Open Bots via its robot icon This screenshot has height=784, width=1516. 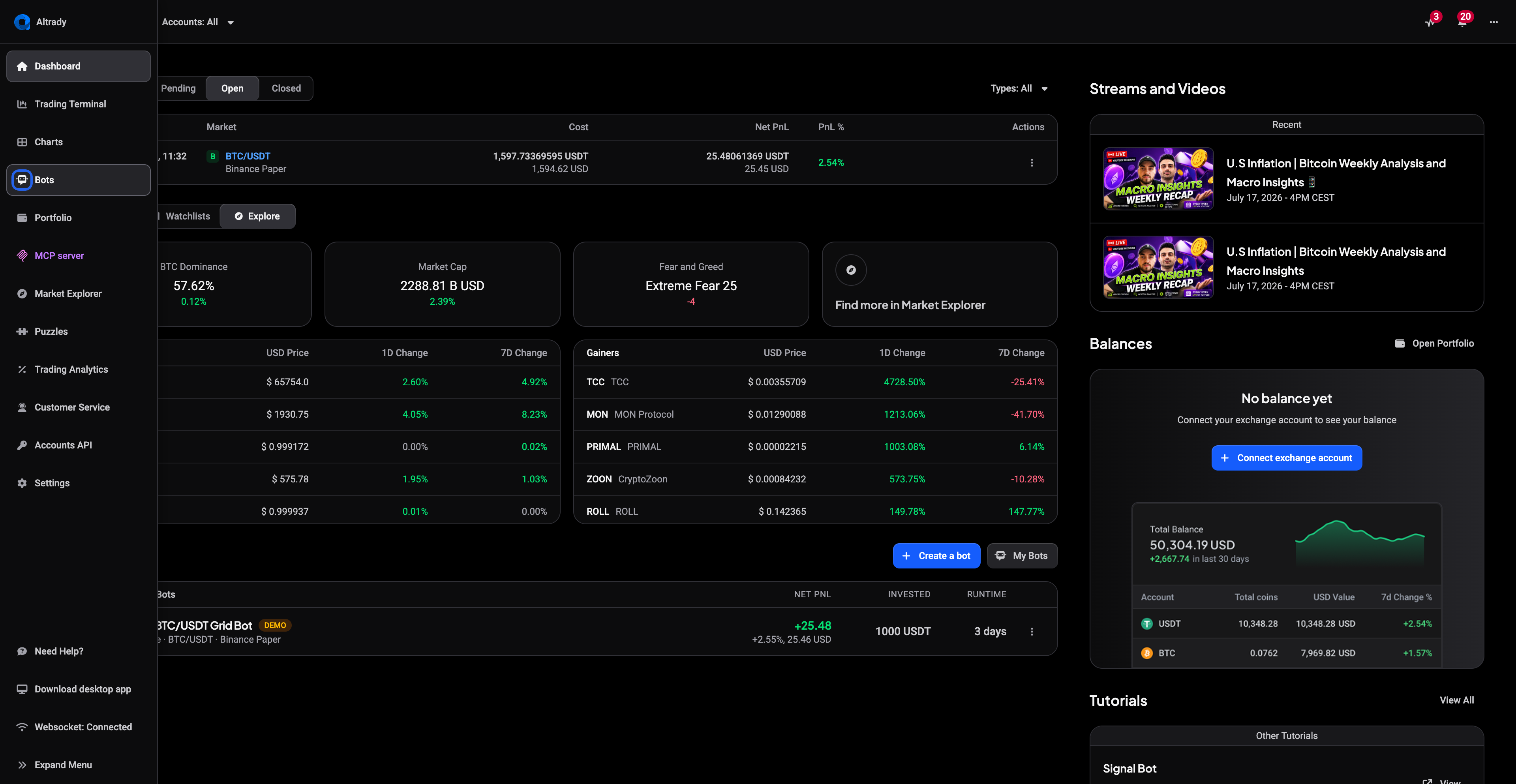coord(23,180)
